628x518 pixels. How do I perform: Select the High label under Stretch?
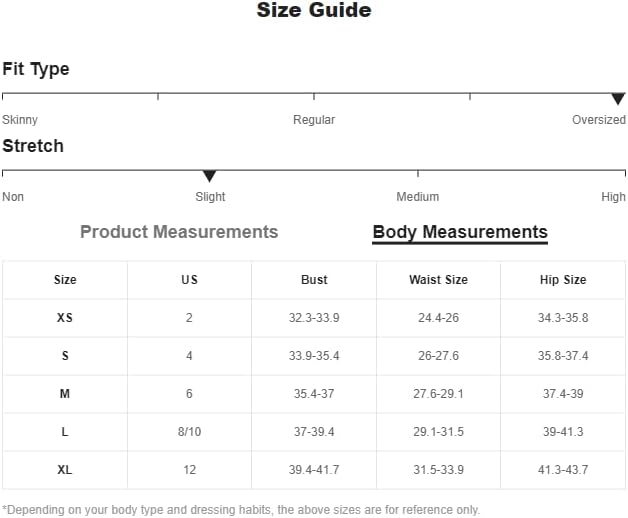point(613,197)
